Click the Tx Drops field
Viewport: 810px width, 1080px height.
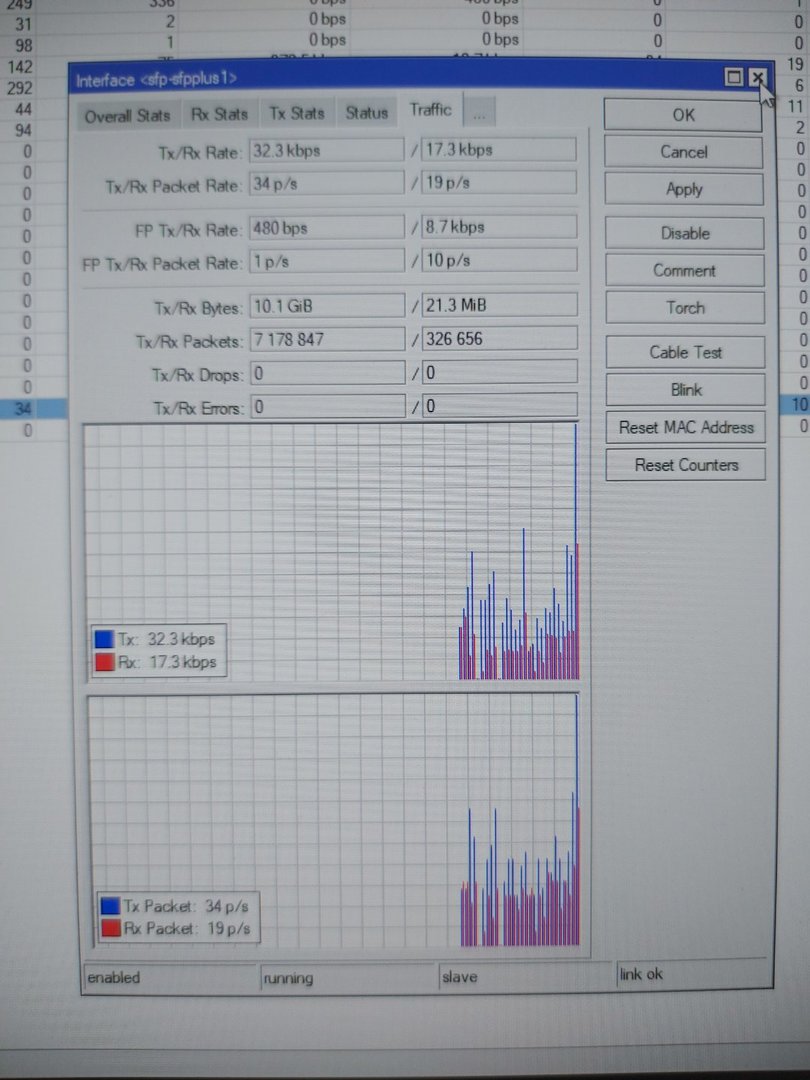pos(327,373)
